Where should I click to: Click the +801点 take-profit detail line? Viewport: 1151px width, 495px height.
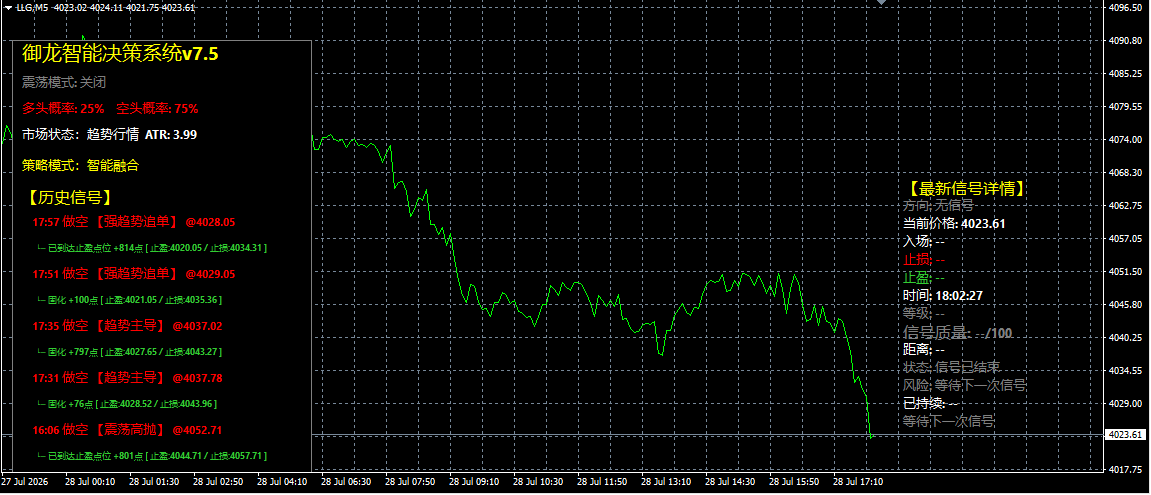152,456
